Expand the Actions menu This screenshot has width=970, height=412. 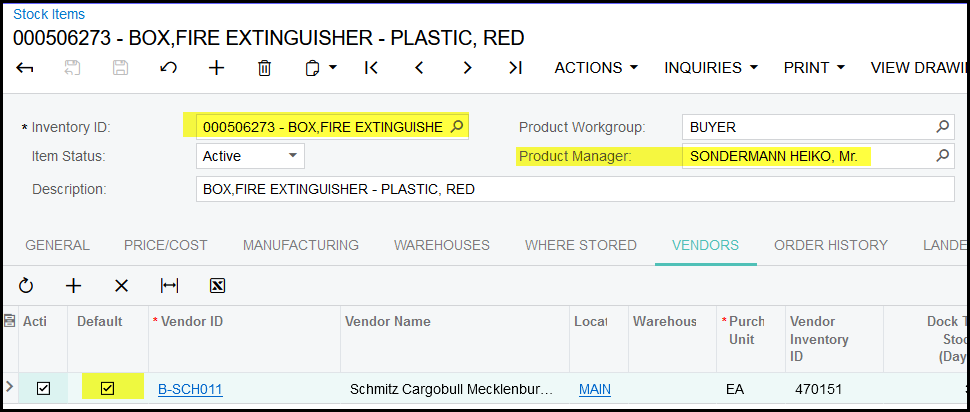596,68
